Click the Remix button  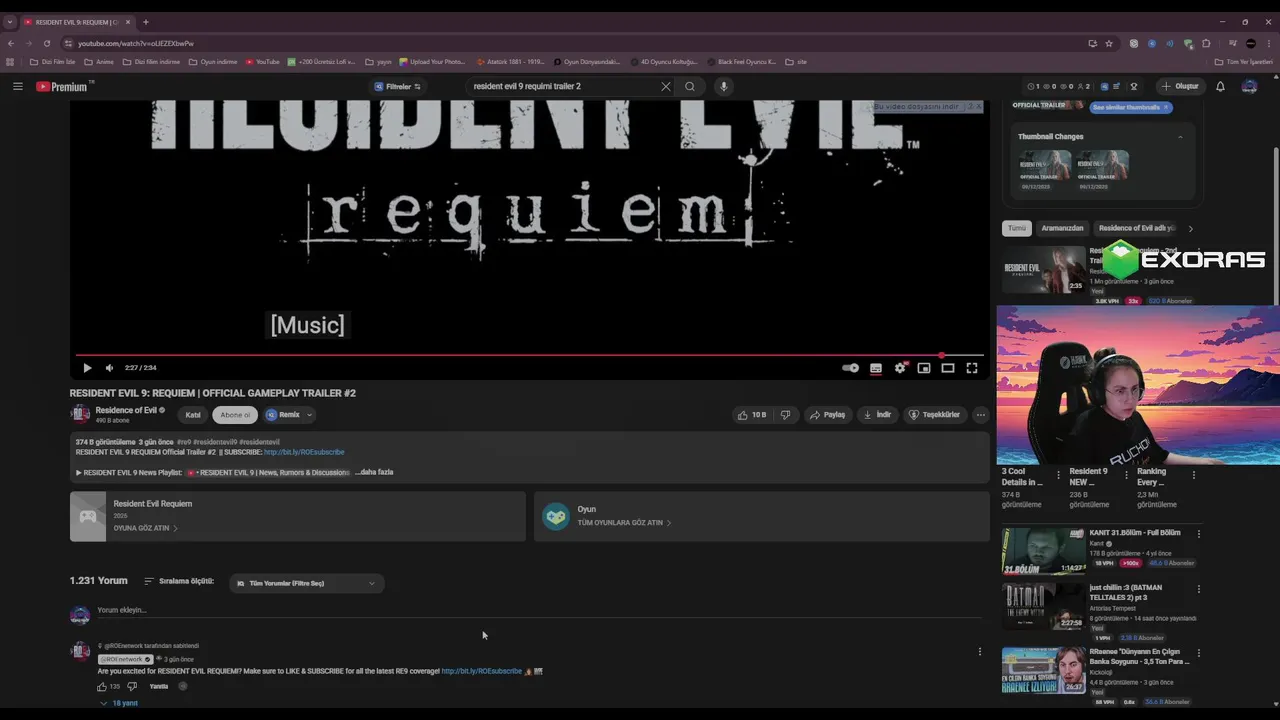coord(282,415)
